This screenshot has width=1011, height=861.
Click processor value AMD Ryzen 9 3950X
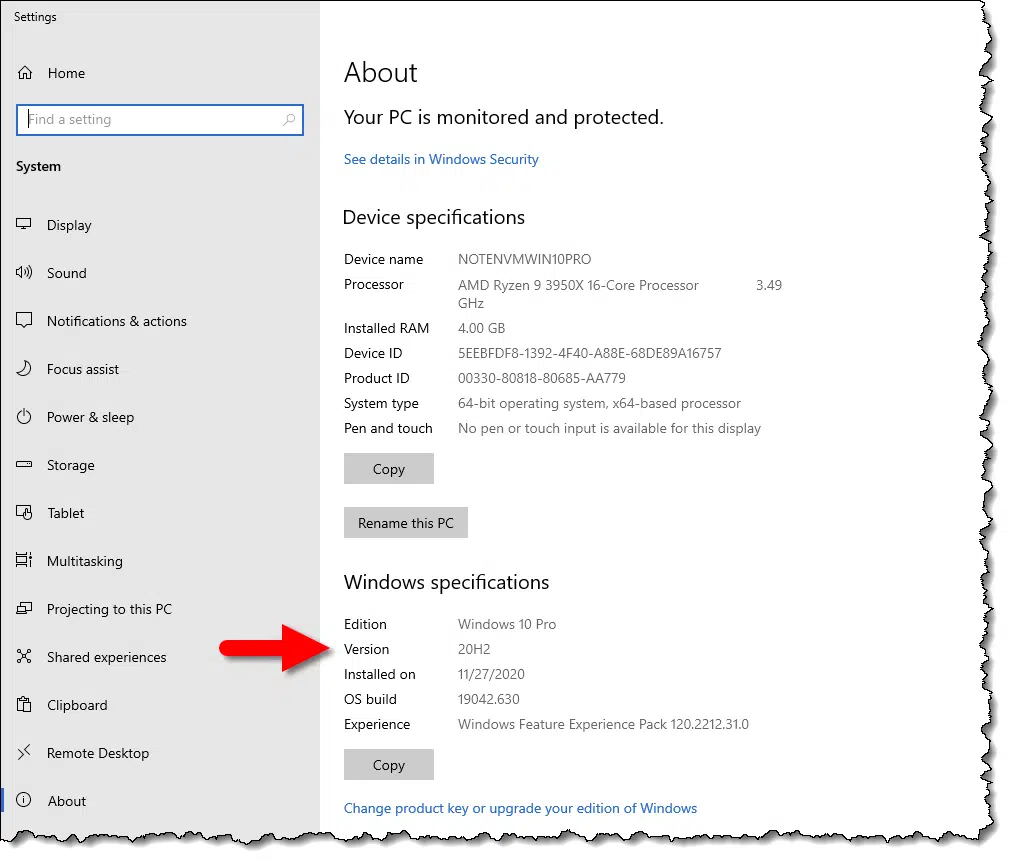click(578, 285)
